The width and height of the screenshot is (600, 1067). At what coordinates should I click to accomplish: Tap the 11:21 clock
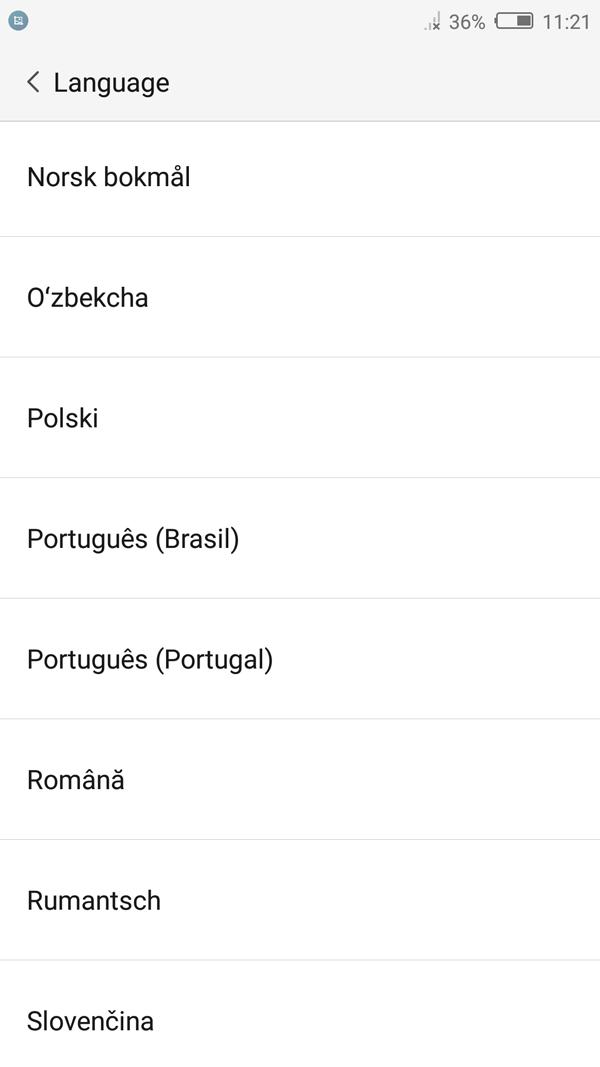click(x=566, y=22)
